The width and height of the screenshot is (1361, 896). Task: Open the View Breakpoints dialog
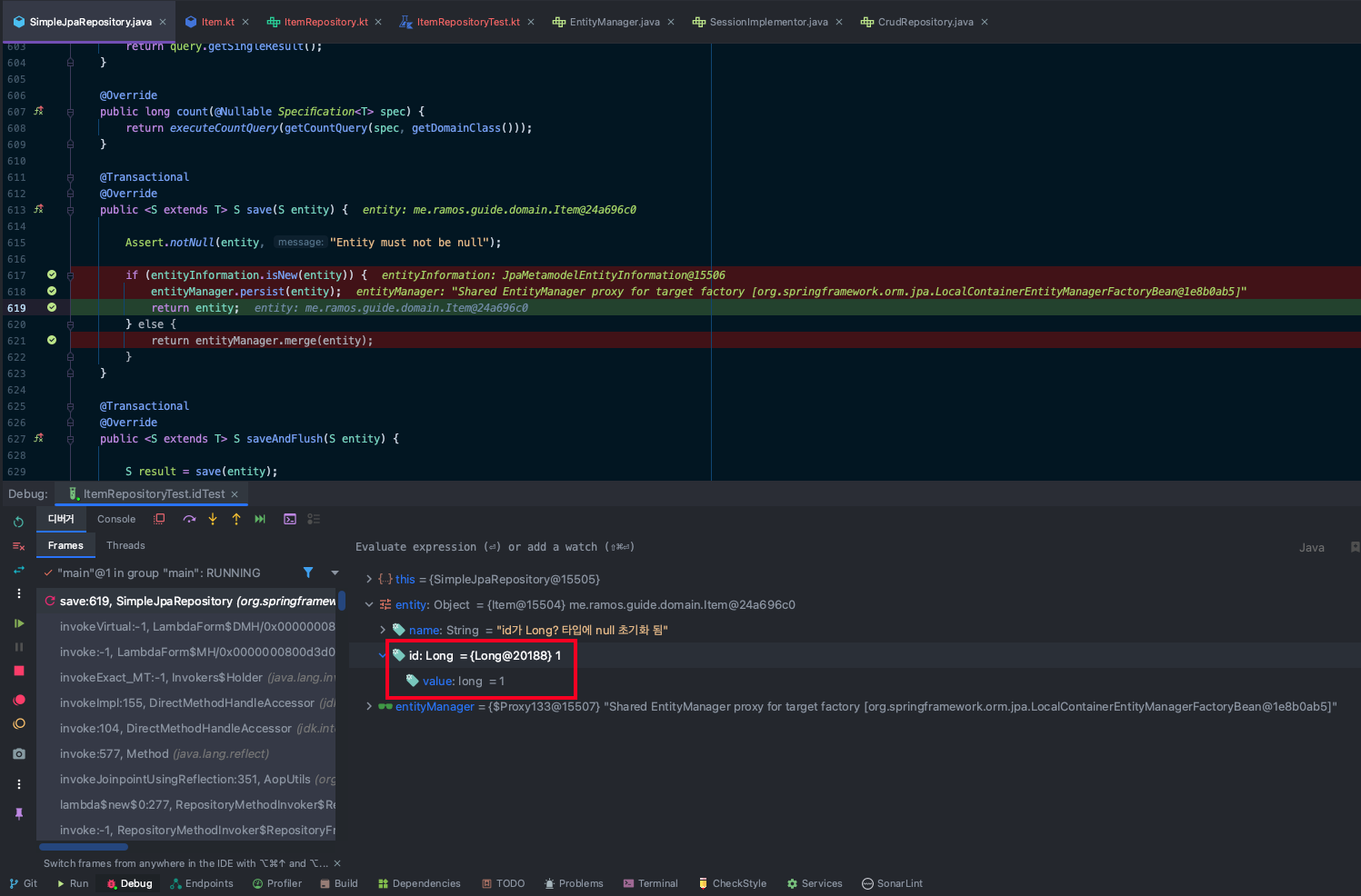click(18, 700)
